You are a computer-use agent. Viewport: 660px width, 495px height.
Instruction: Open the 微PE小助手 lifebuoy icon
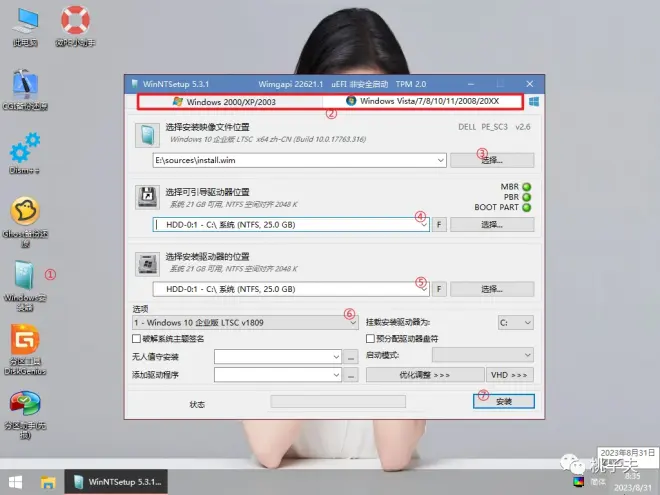(75, 26)
